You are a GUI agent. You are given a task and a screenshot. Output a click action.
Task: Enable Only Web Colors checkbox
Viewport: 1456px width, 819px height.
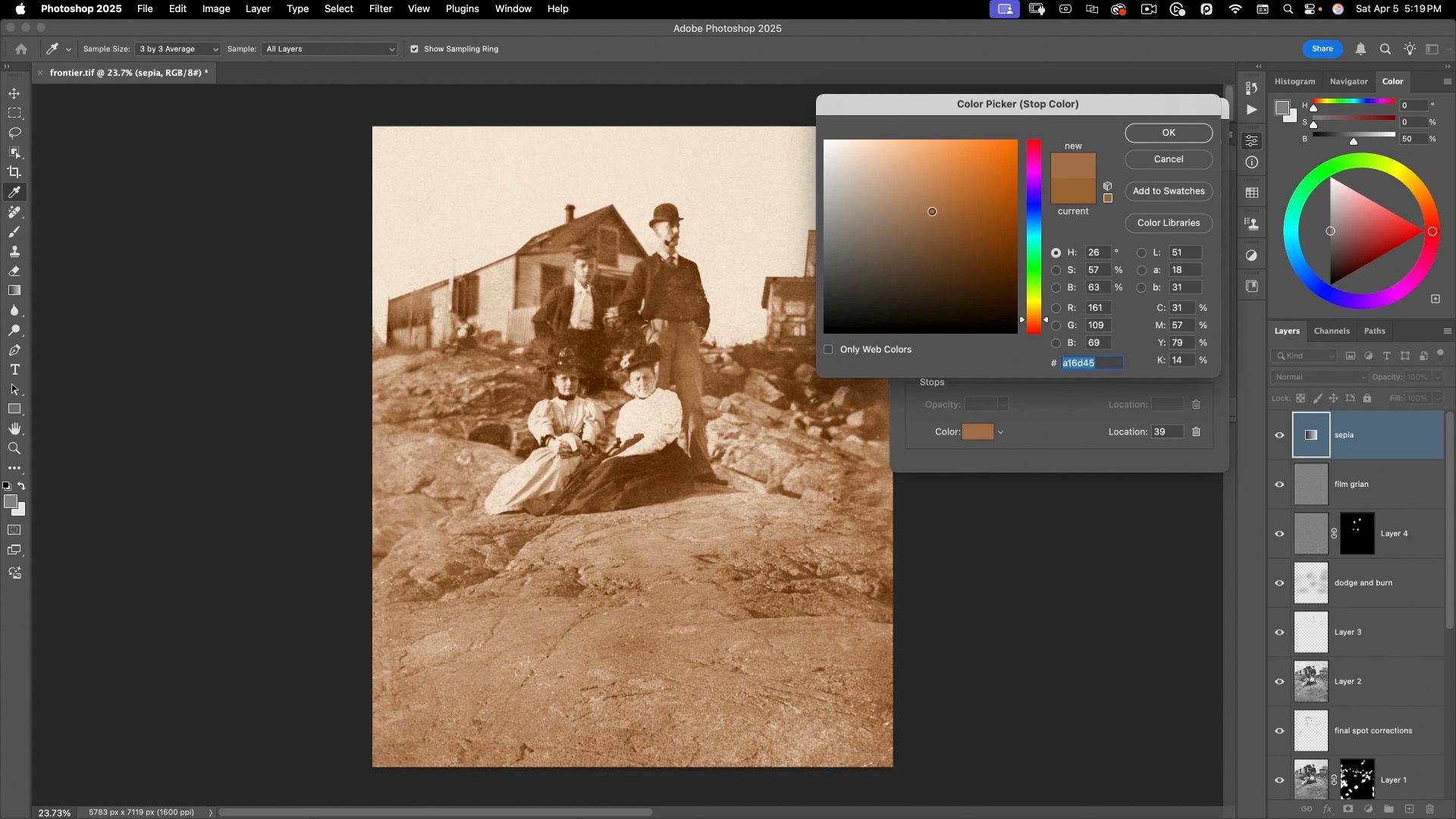click(x=828, y=350)
